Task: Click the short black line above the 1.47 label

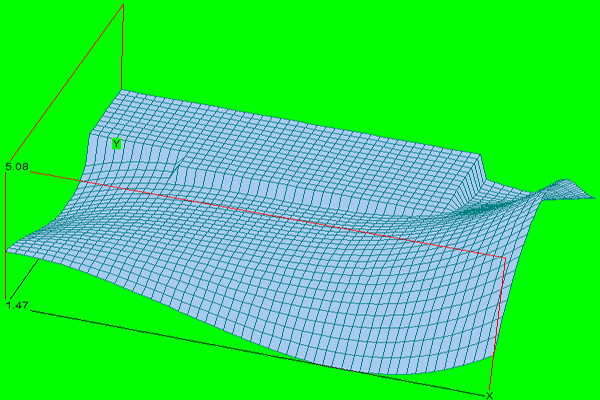Action: [x=24, y=278]
